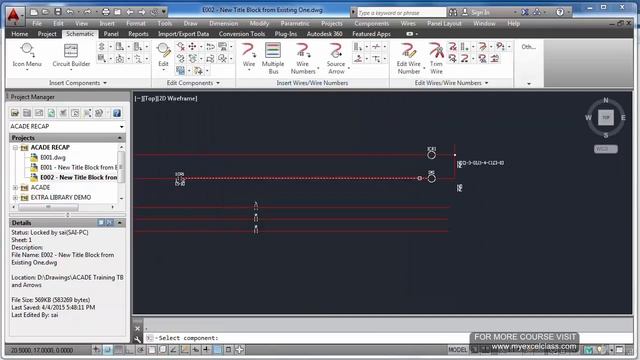Click in the keyword search input field

pyautogui.click(x=401, y=13)
